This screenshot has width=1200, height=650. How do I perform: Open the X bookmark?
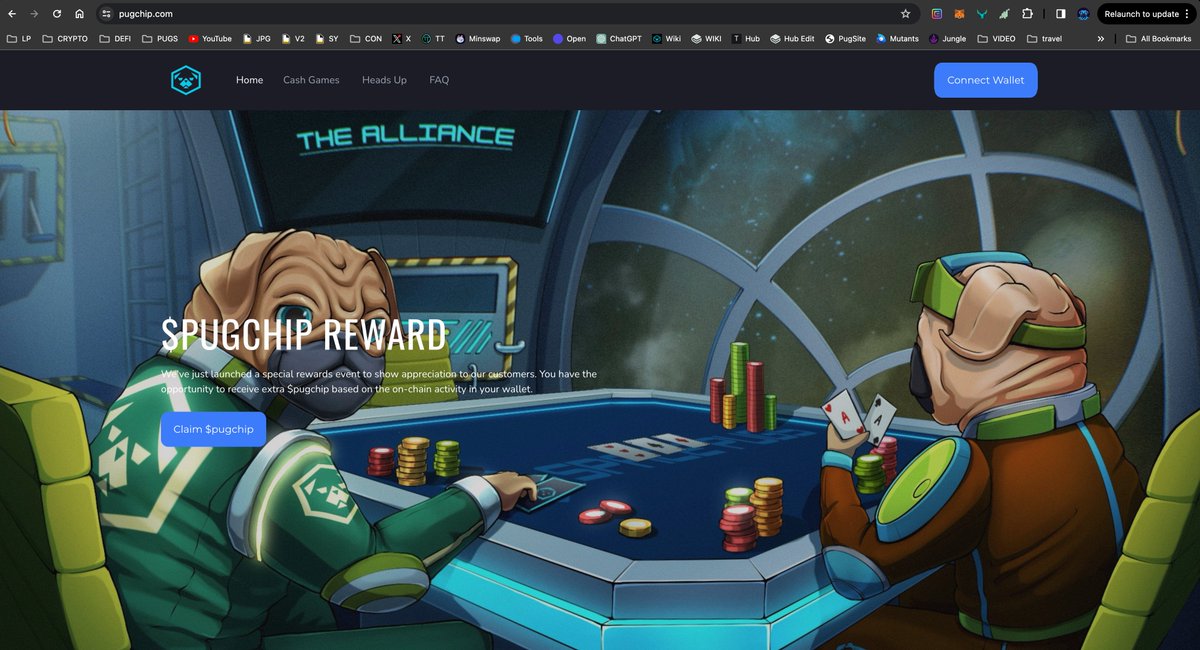402,39
